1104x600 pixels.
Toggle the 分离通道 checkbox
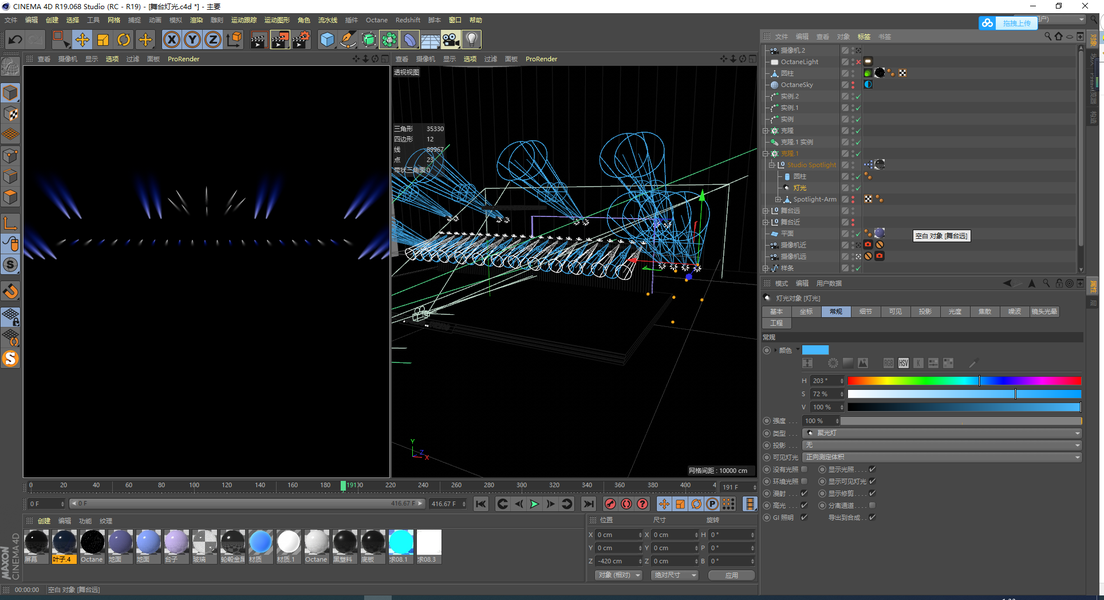point(872,505)
